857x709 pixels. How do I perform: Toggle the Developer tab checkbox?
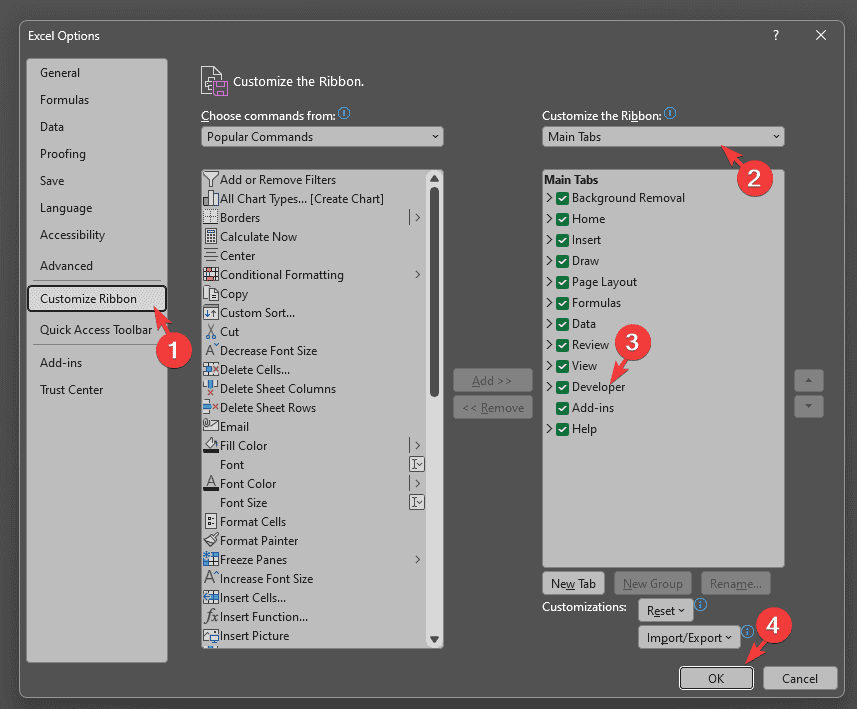[x=562, y=387]
